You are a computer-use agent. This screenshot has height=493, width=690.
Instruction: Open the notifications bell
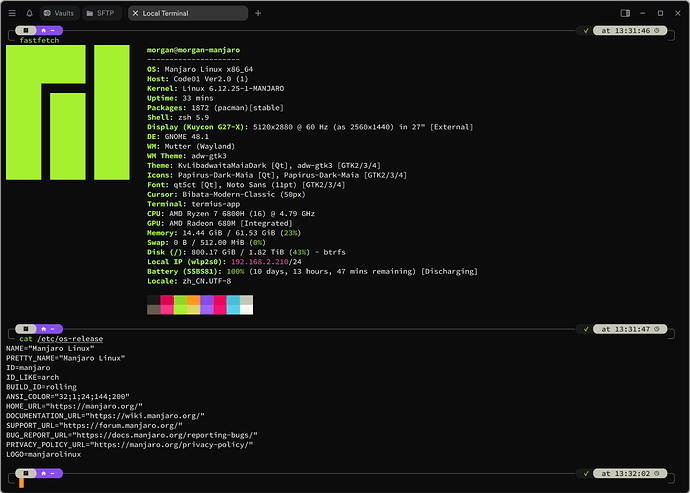[x=29, y=13]
